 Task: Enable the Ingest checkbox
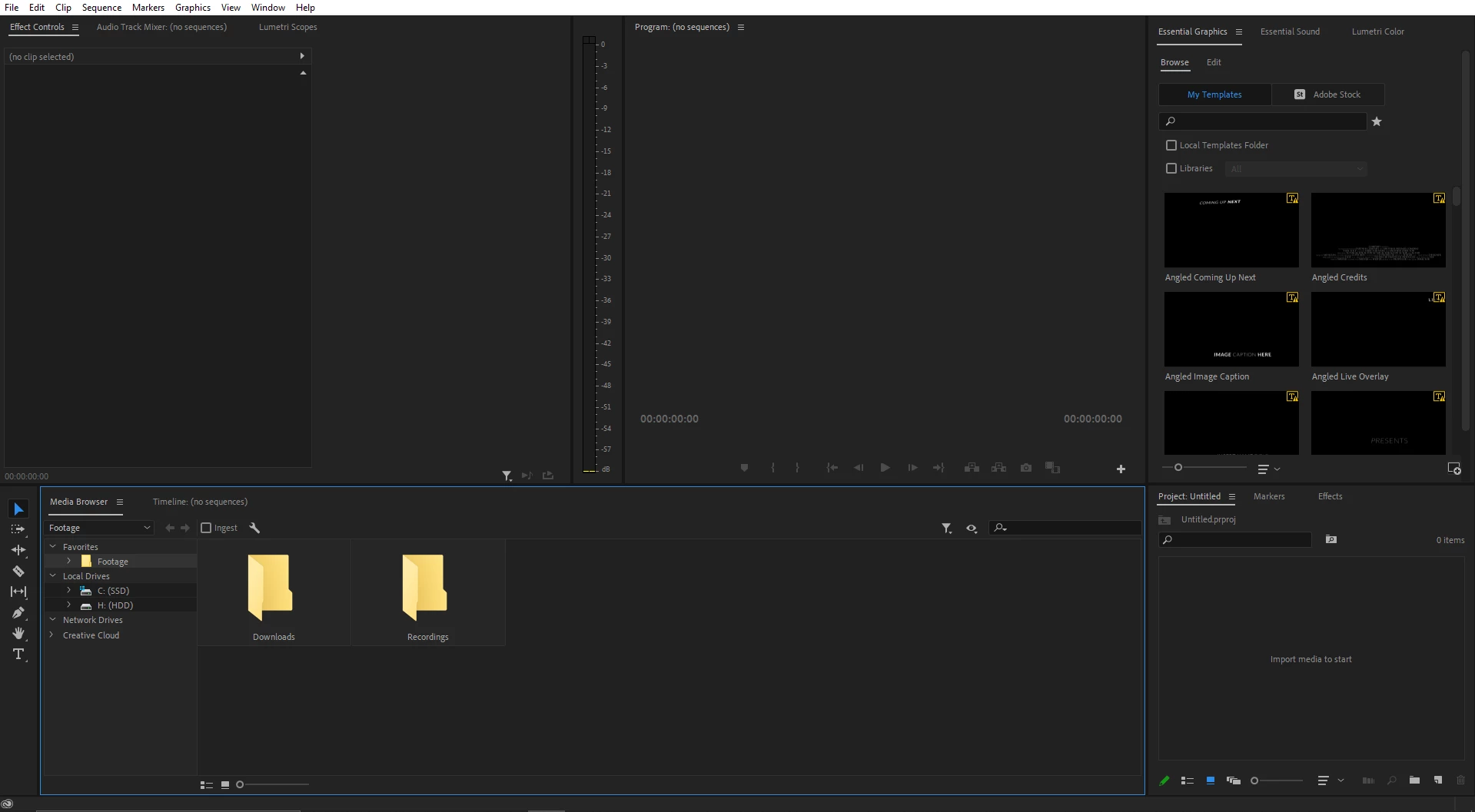tap(206, 528)
